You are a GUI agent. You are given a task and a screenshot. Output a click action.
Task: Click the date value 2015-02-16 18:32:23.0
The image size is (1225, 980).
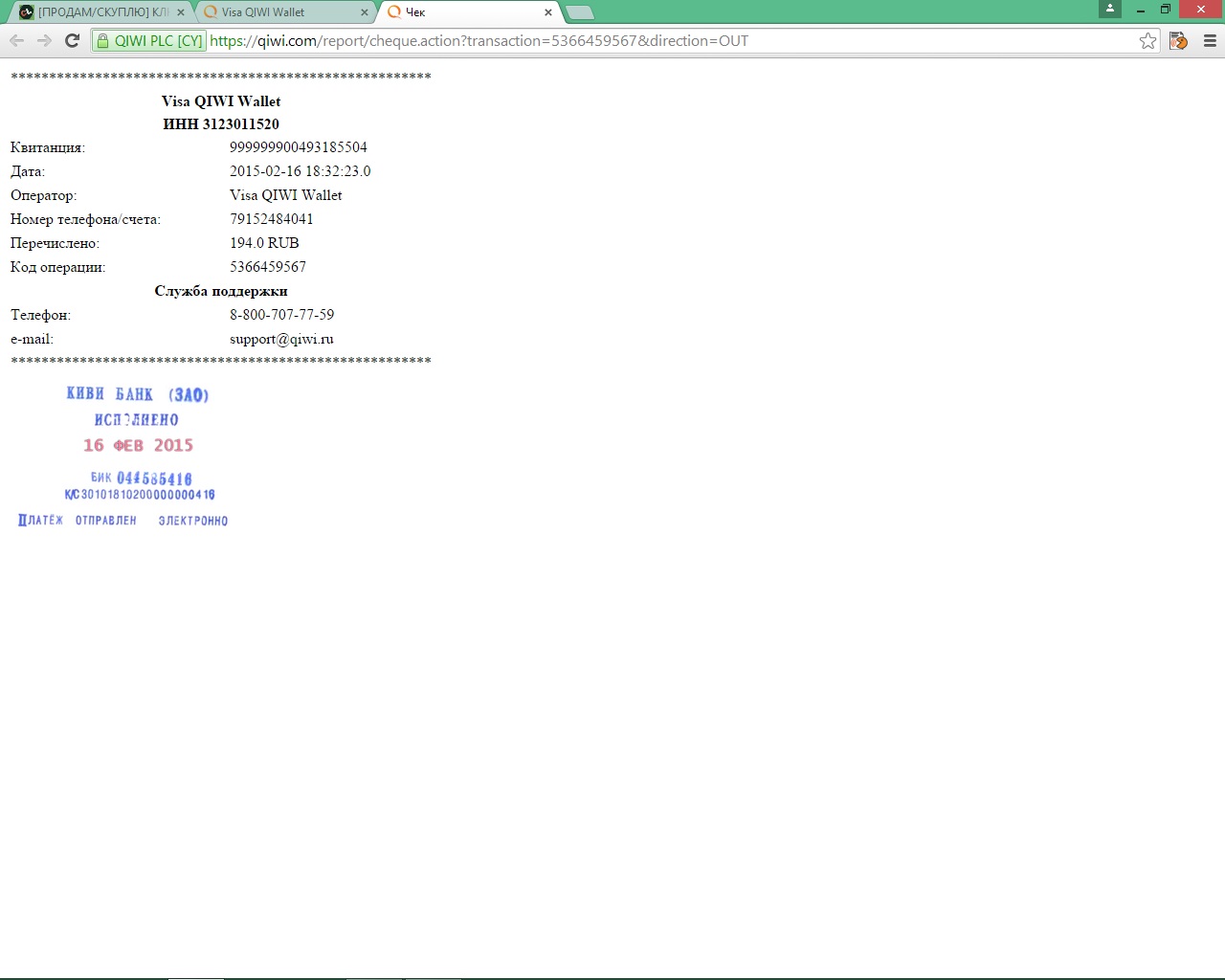click(300, 171)
